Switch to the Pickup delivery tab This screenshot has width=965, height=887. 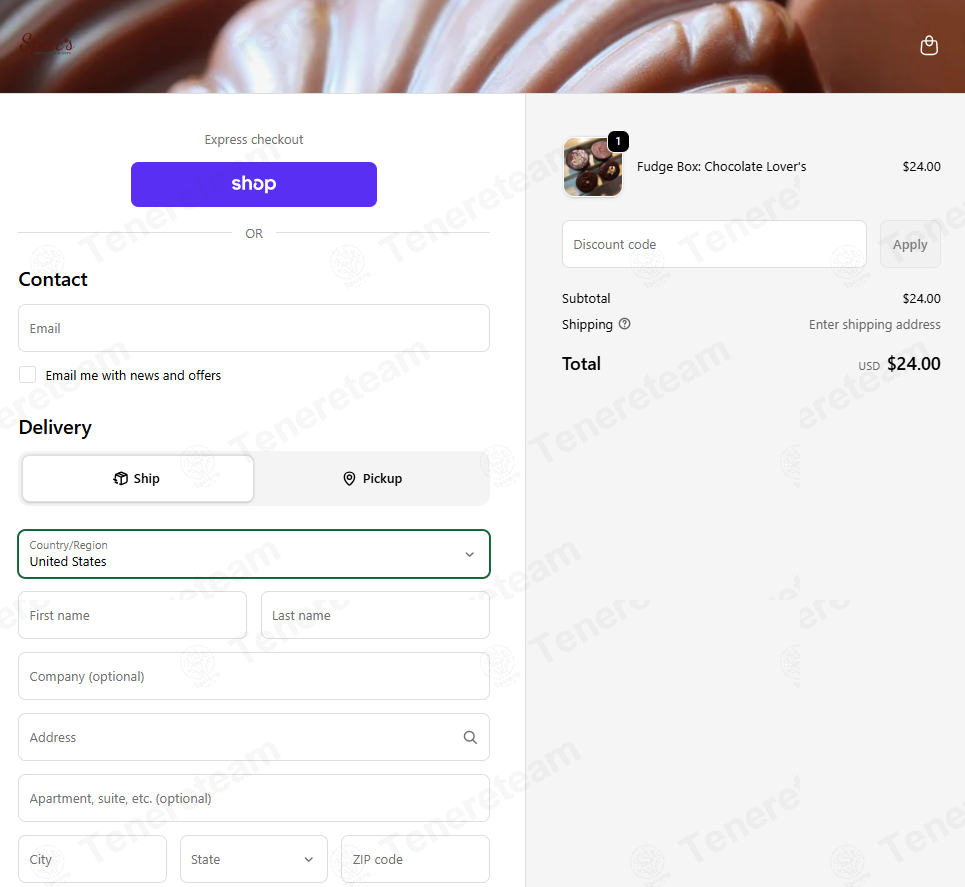point(372,478)
